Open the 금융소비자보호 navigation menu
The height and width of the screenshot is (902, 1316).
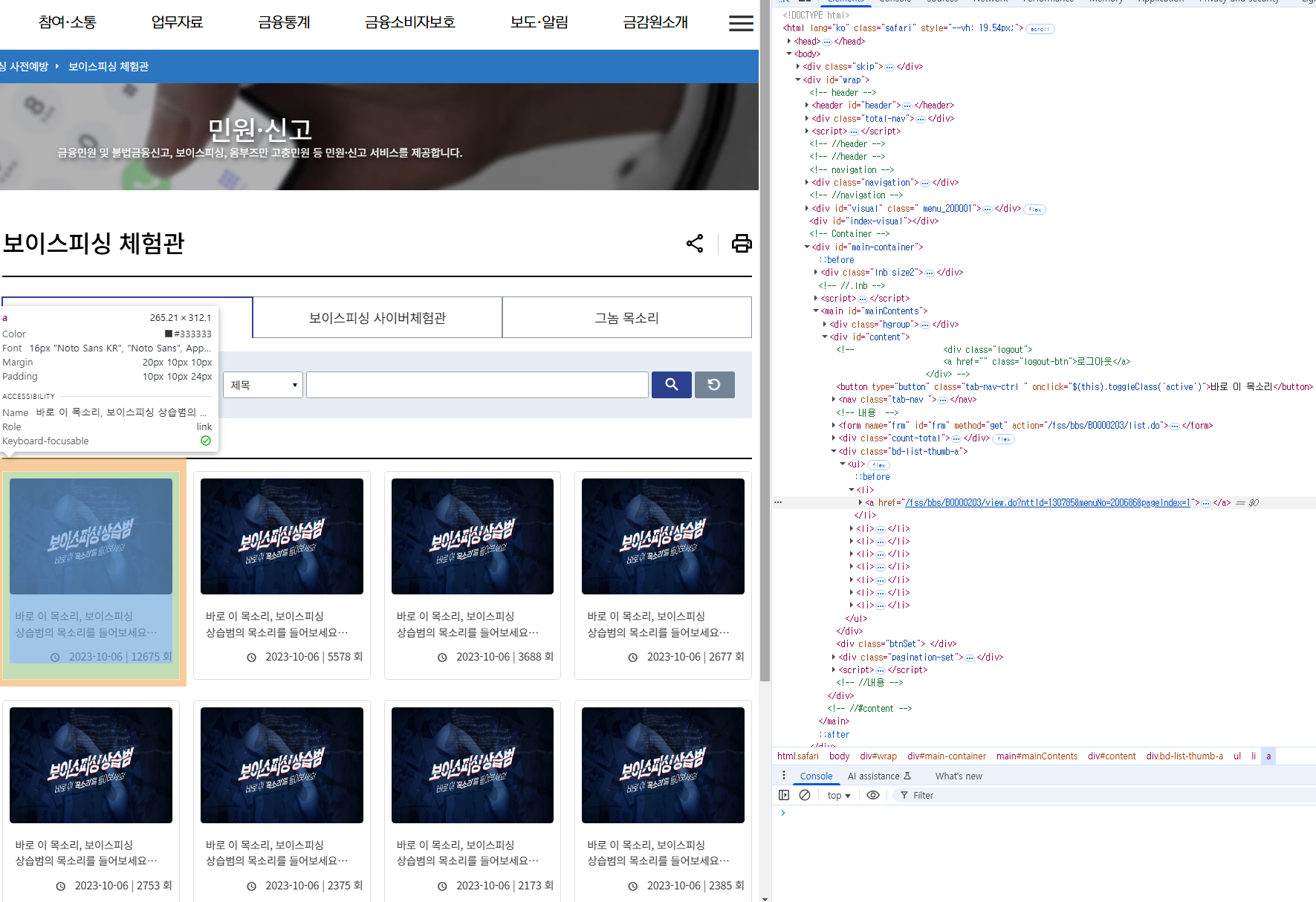click(409, 22)
